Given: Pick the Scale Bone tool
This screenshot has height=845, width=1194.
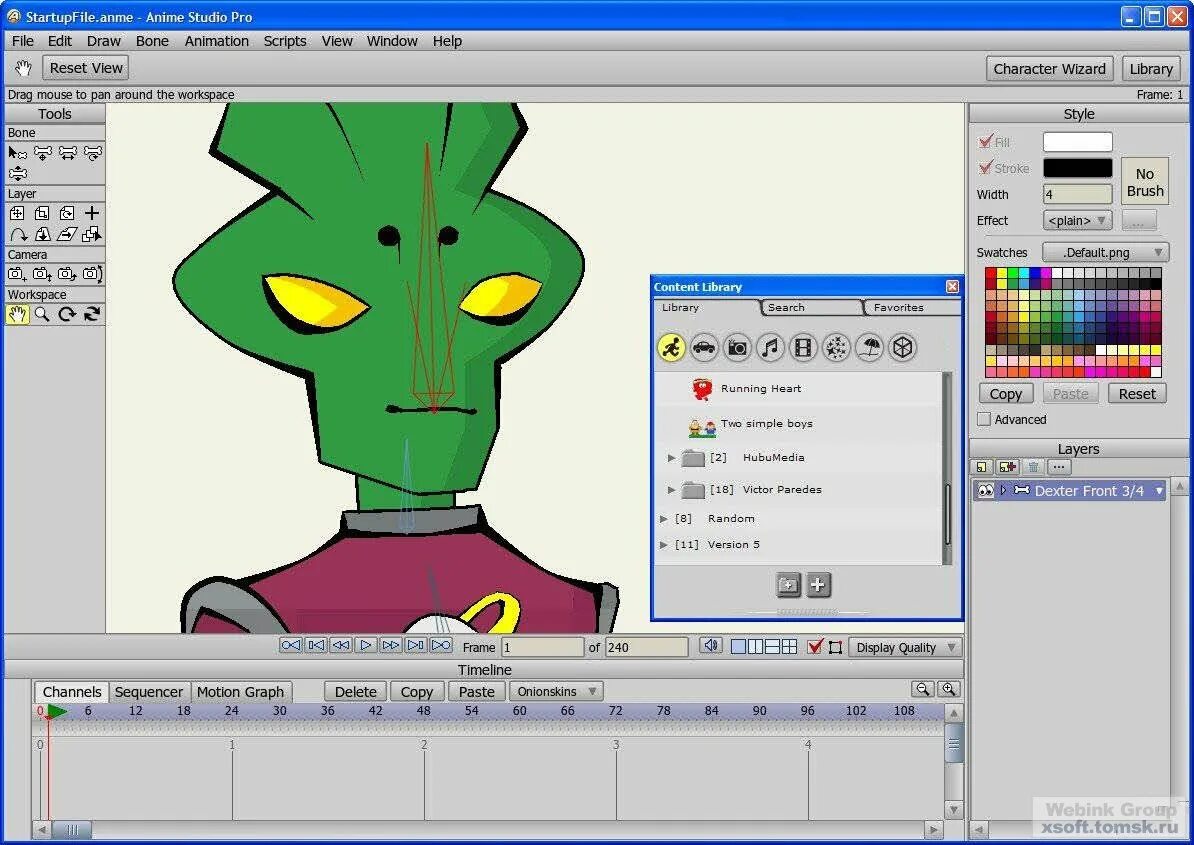Looking at the screenshot, I should point(68,153).
